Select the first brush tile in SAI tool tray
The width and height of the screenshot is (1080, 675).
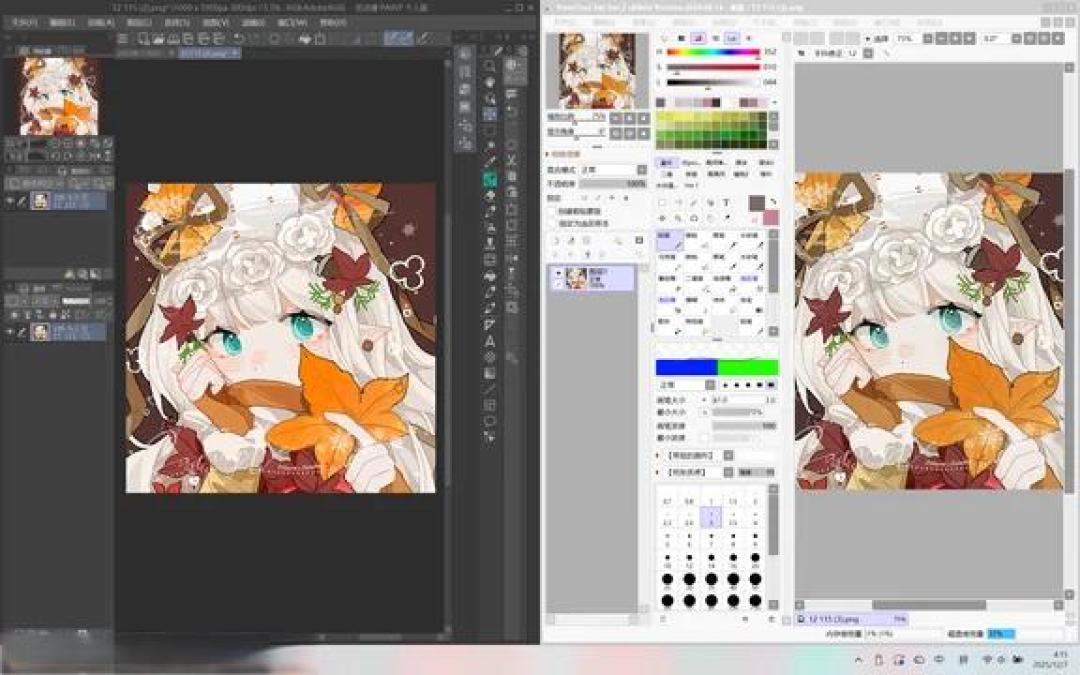pyautogui.click(x=669, y=240)
